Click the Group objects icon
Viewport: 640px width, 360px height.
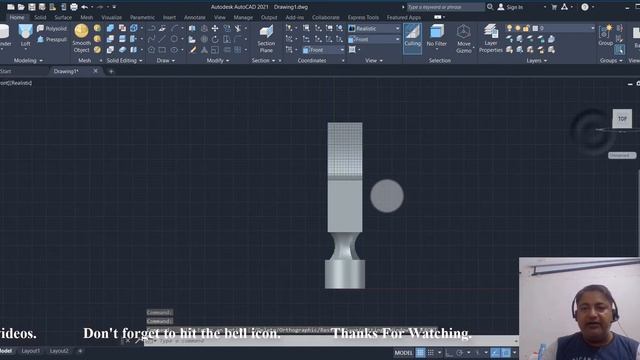(x=605, y=35)
